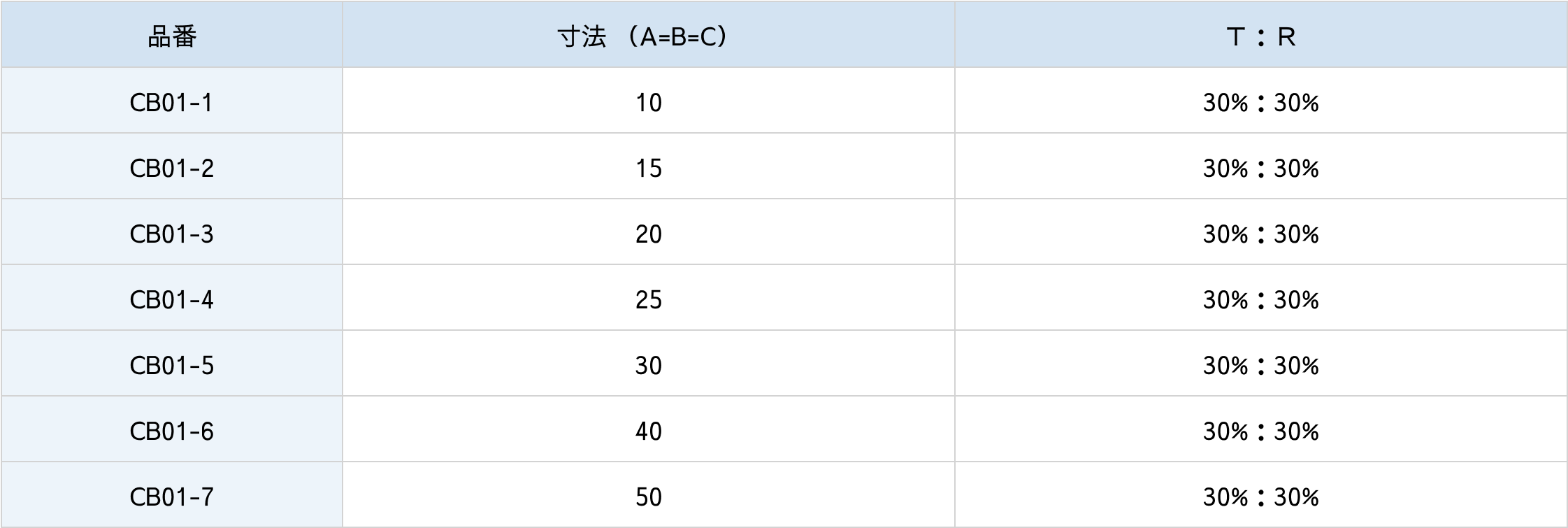The image size is (1568, 528).
Task: Click the dimension value 10
Action: [648, 103]
